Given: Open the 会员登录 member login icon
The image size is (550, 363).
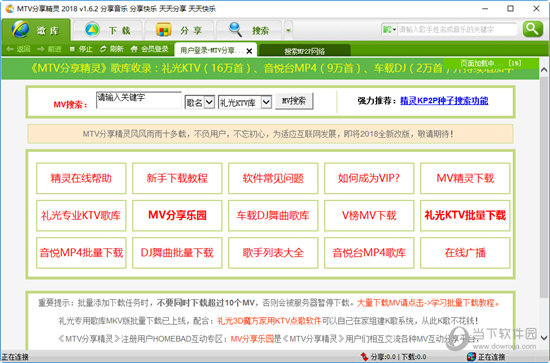Looking at the screenshot, I should tap(134, 49).
